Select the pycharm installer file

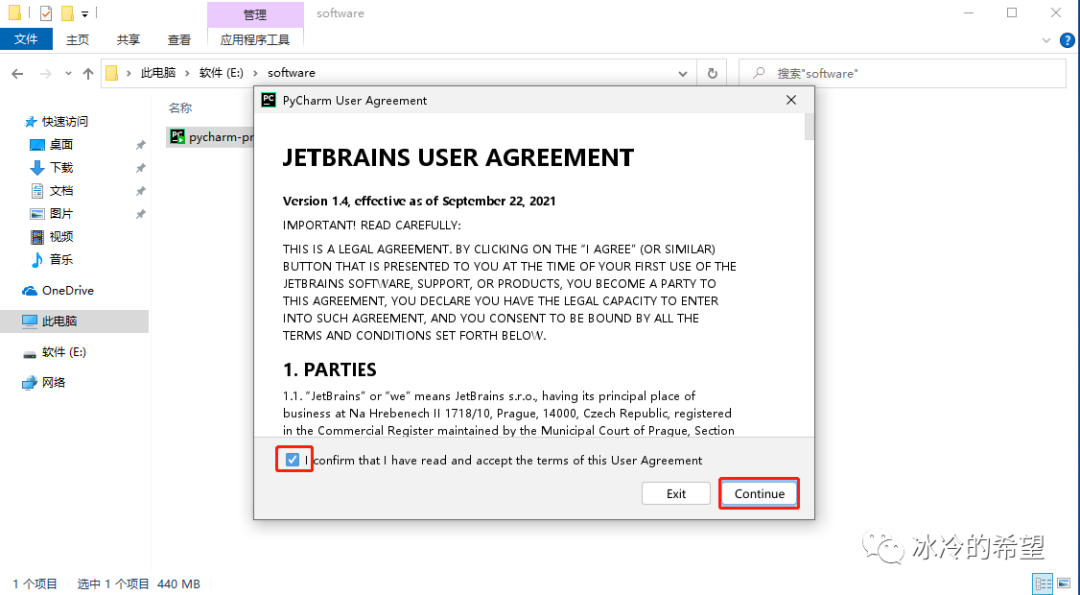211,137
